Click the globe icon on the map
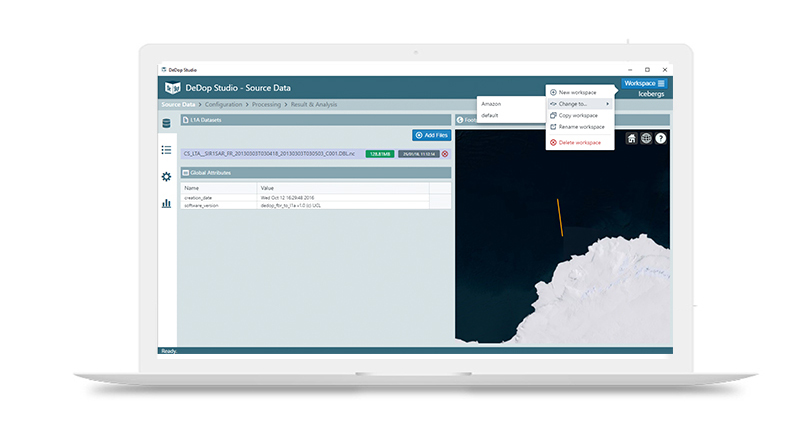 pos(646,138)
